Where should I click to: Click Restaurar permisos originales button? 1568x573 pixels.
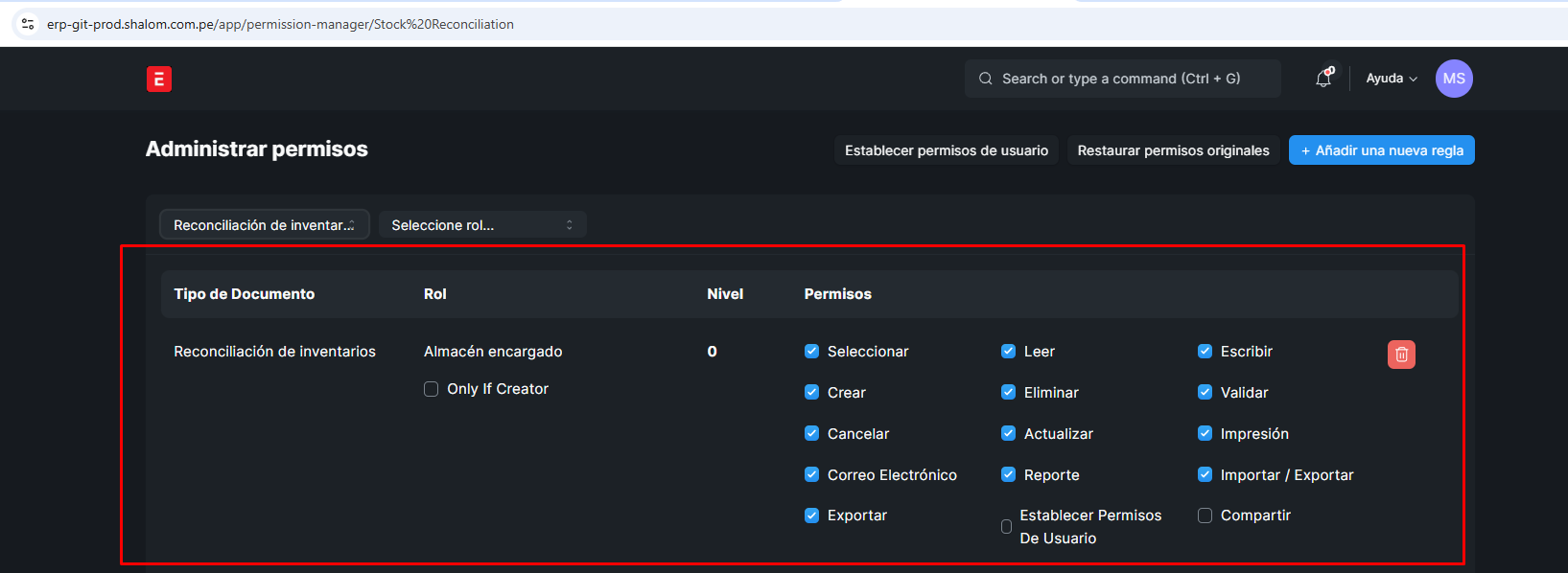(x=1173, y=150)
